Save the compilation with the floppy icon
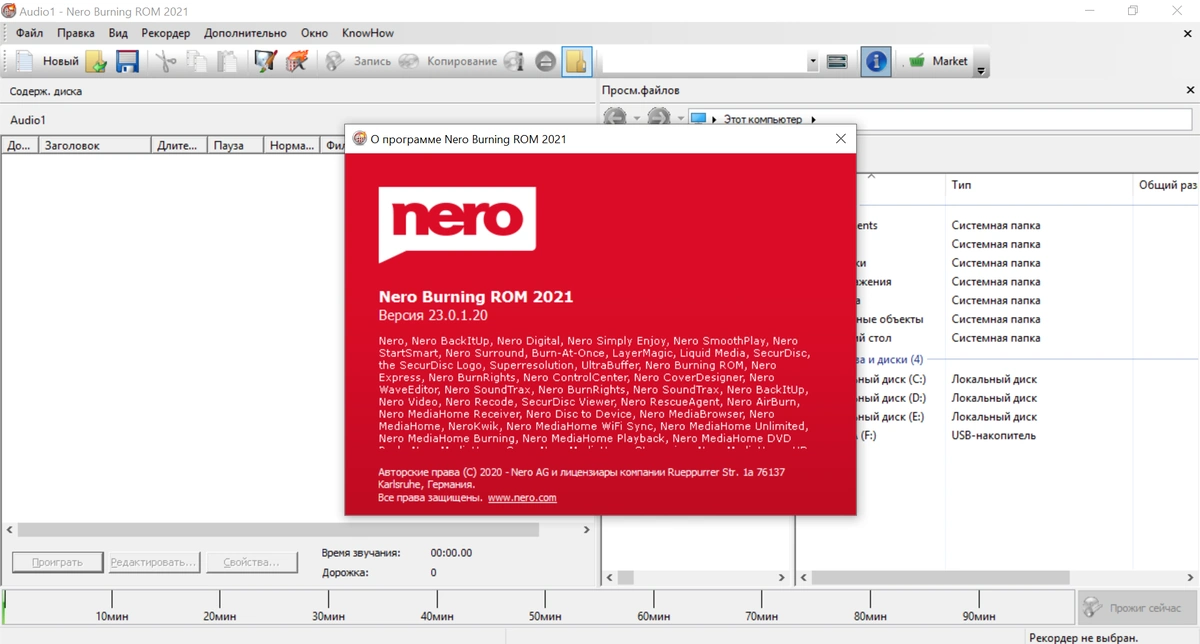This screenshot has width=1200, height=644. (x=127, y=61)
